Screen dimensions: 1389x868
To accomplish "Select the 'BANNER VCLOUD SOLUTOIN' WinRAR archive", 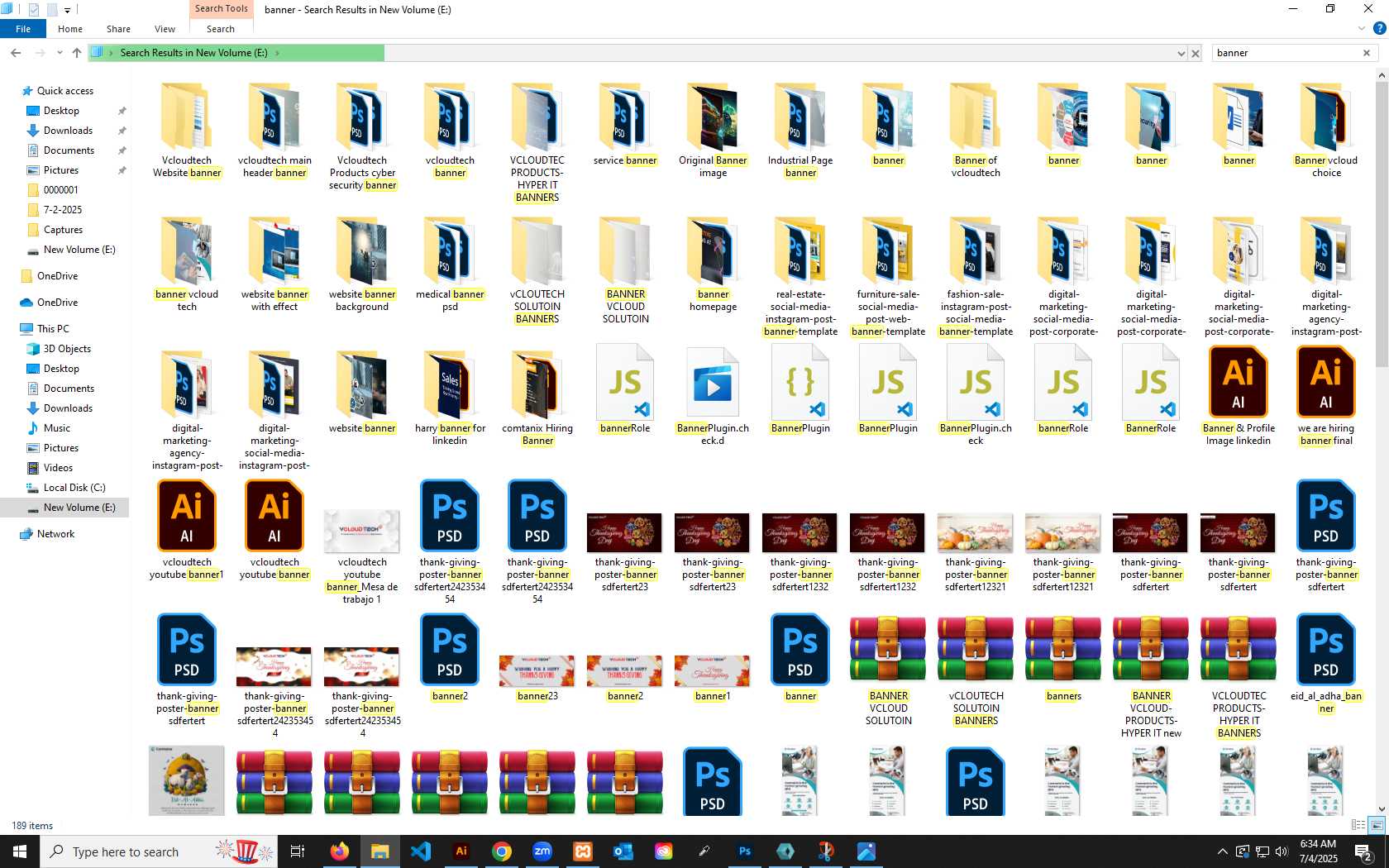I will click(x=888, y=671).
